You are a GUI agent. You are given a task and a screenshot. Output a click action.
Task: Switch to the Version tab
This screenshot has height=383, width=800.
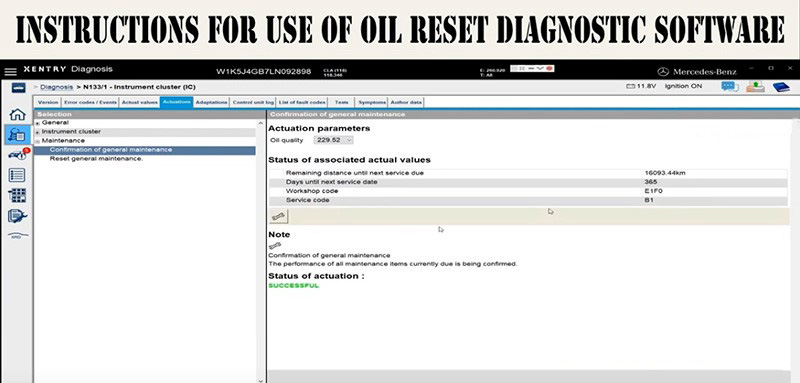pyautogui.click(x=48, y=103)
